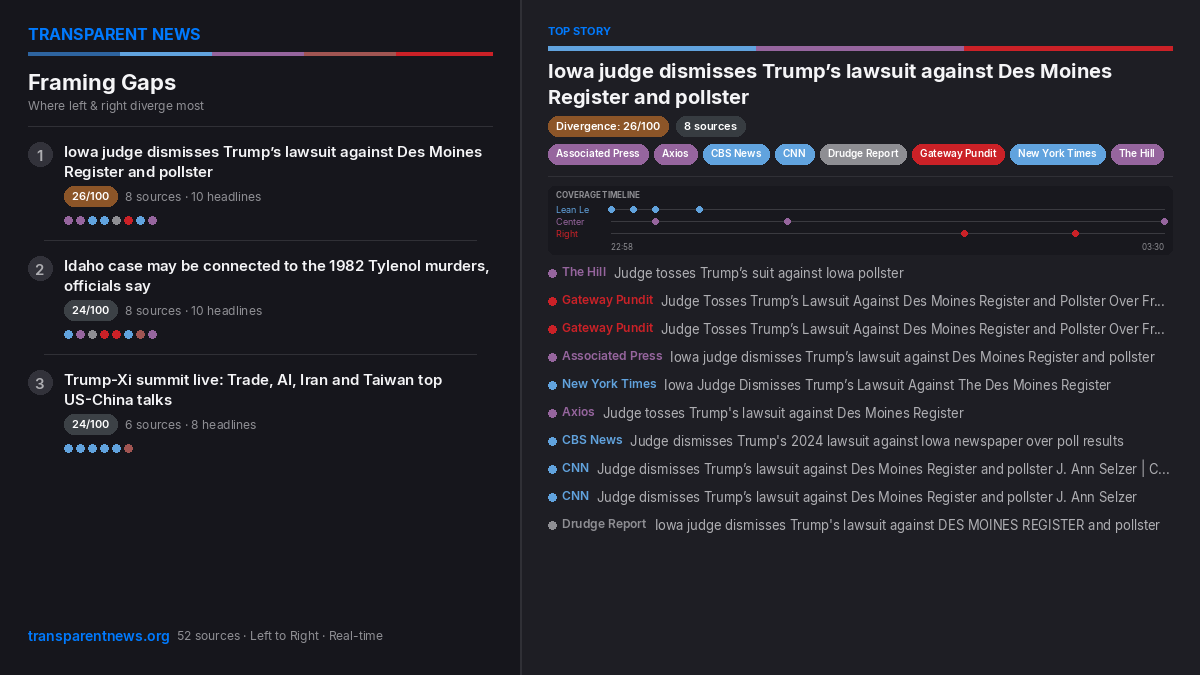Click the top story main headline

coord(830,84)
